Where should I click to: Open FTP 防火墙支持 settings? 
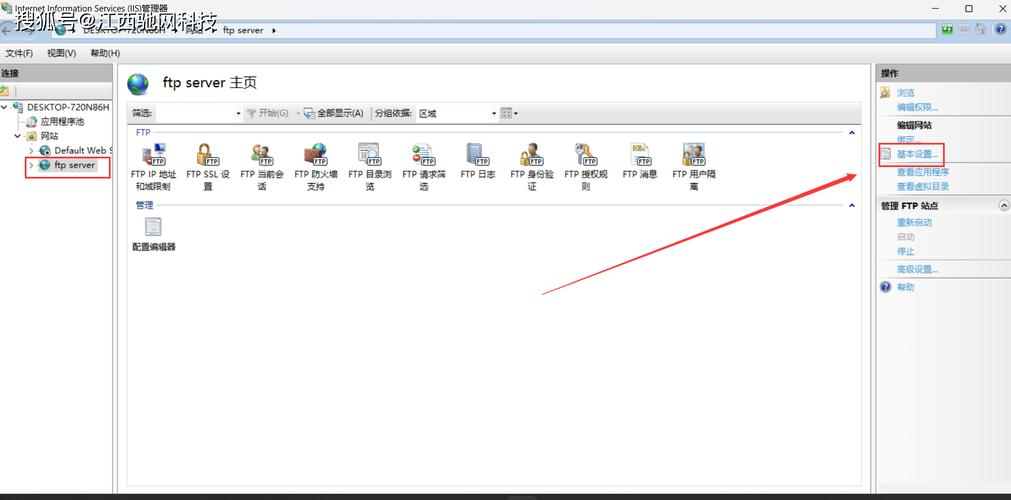316,155
